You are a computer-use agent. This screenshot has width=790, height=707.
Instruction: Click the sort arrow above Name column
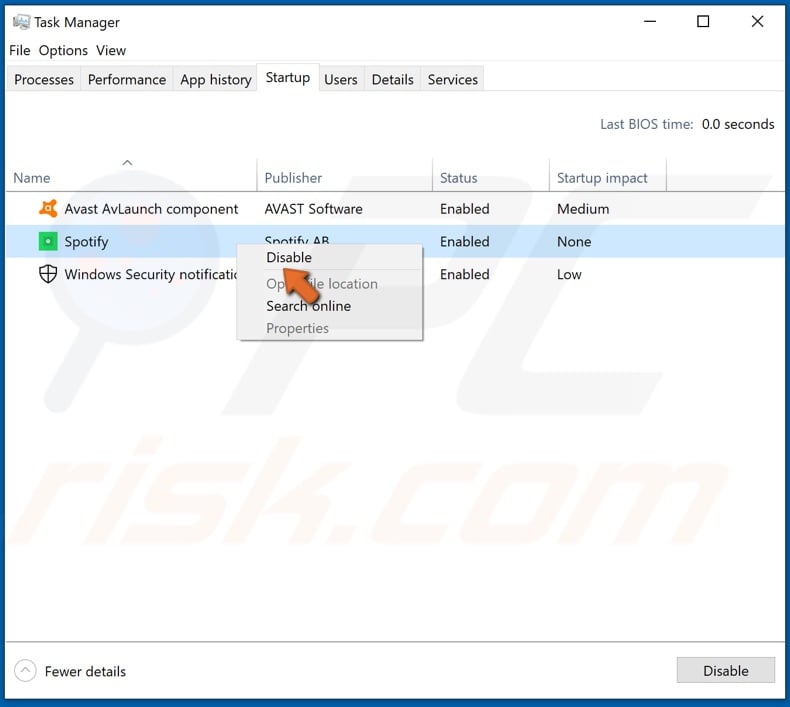[x=127, y=163]
